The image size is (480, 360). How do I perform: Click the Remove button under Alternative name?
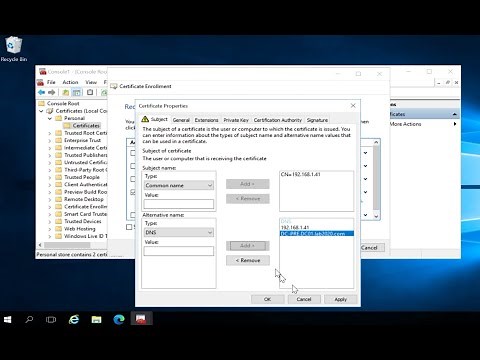(x=248, y=260)
